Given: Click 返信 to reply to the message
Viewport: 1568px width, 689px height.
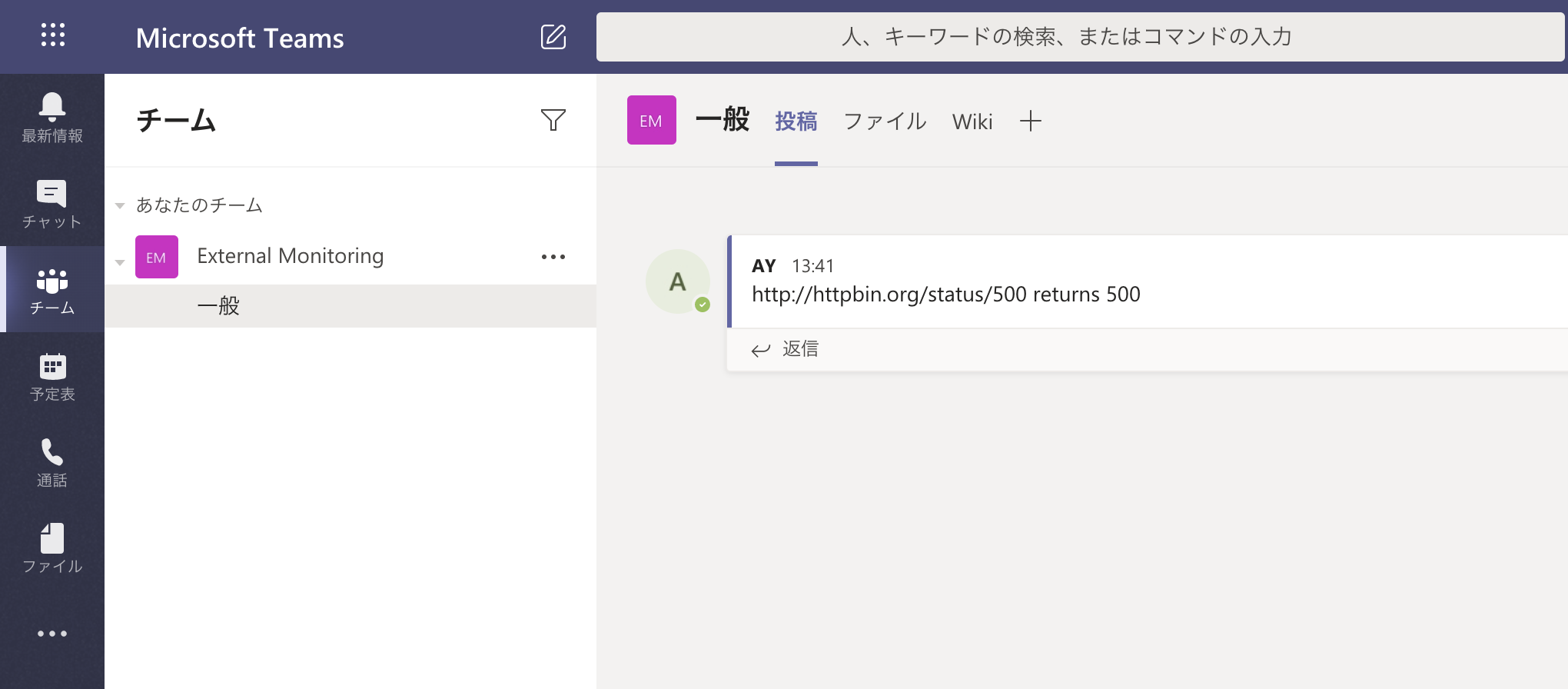Looking at the screenshot, I should (786, 349).
